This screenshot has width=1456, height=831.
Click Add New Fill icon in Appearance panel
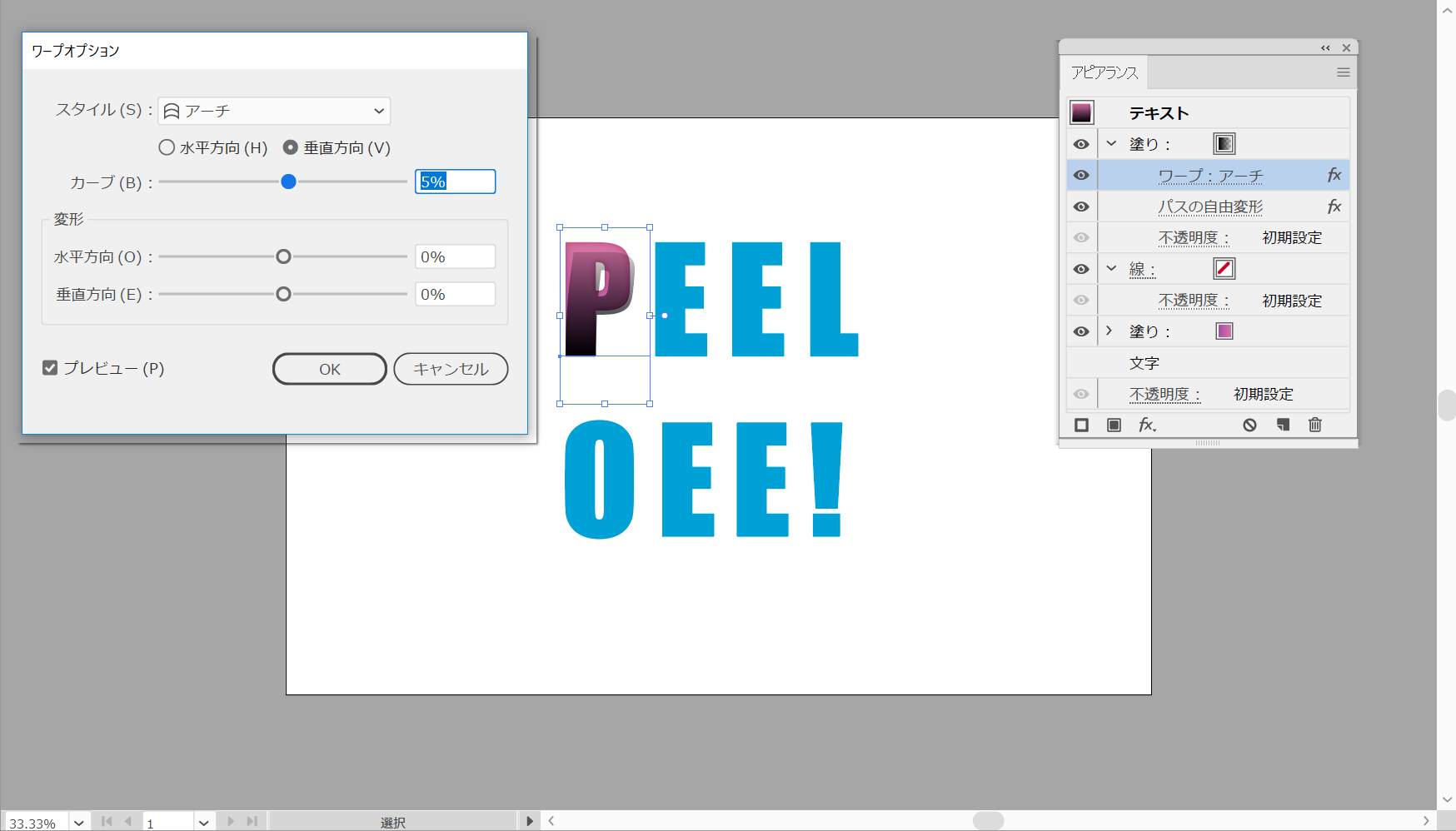click(x=1114, y=425)
